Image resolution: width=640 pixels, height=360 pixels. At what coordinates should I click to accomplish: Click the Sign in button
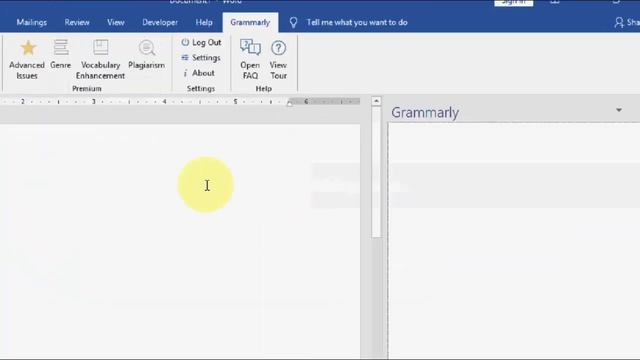(513, 2)
